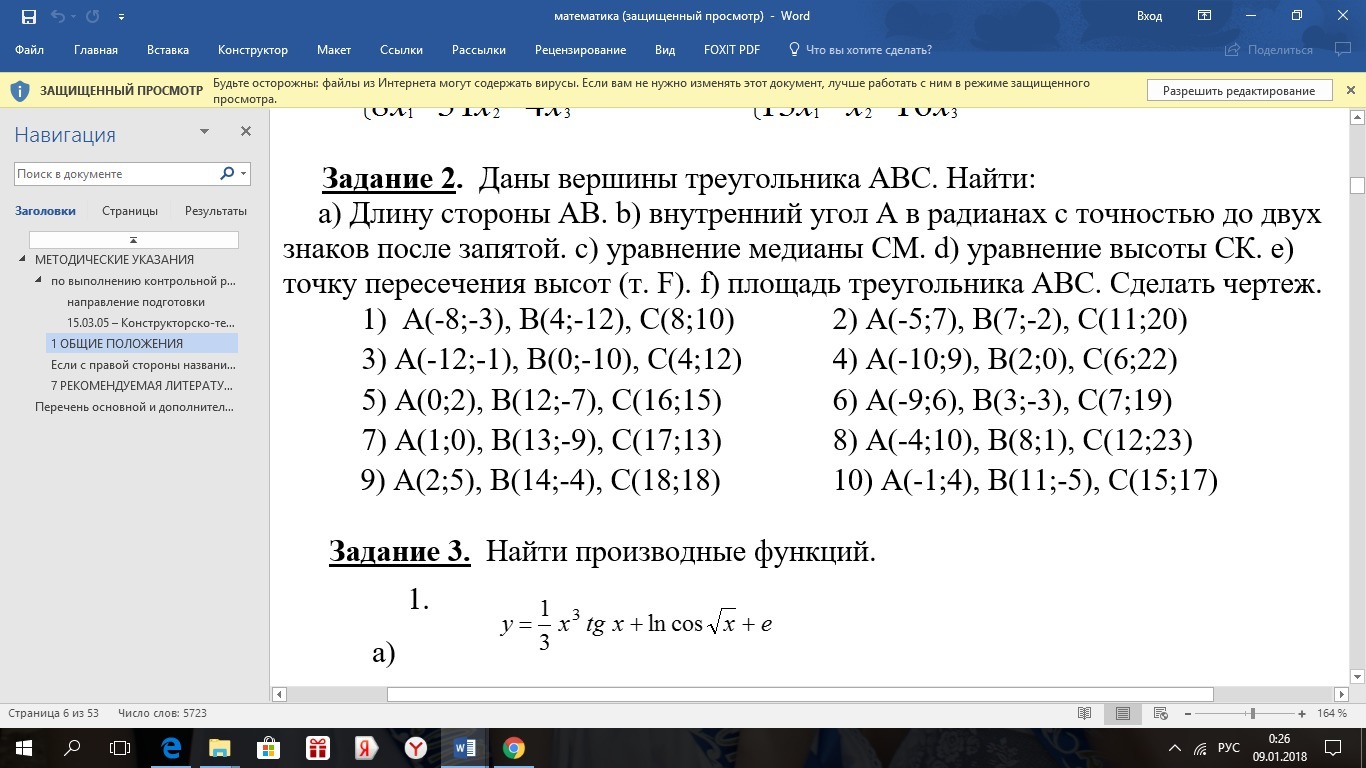Image resolution: width=1366 pixels, height=768 pixels.
Task: Click horizontal scrollbar left arrow
Action: click(x=279, y=694)
